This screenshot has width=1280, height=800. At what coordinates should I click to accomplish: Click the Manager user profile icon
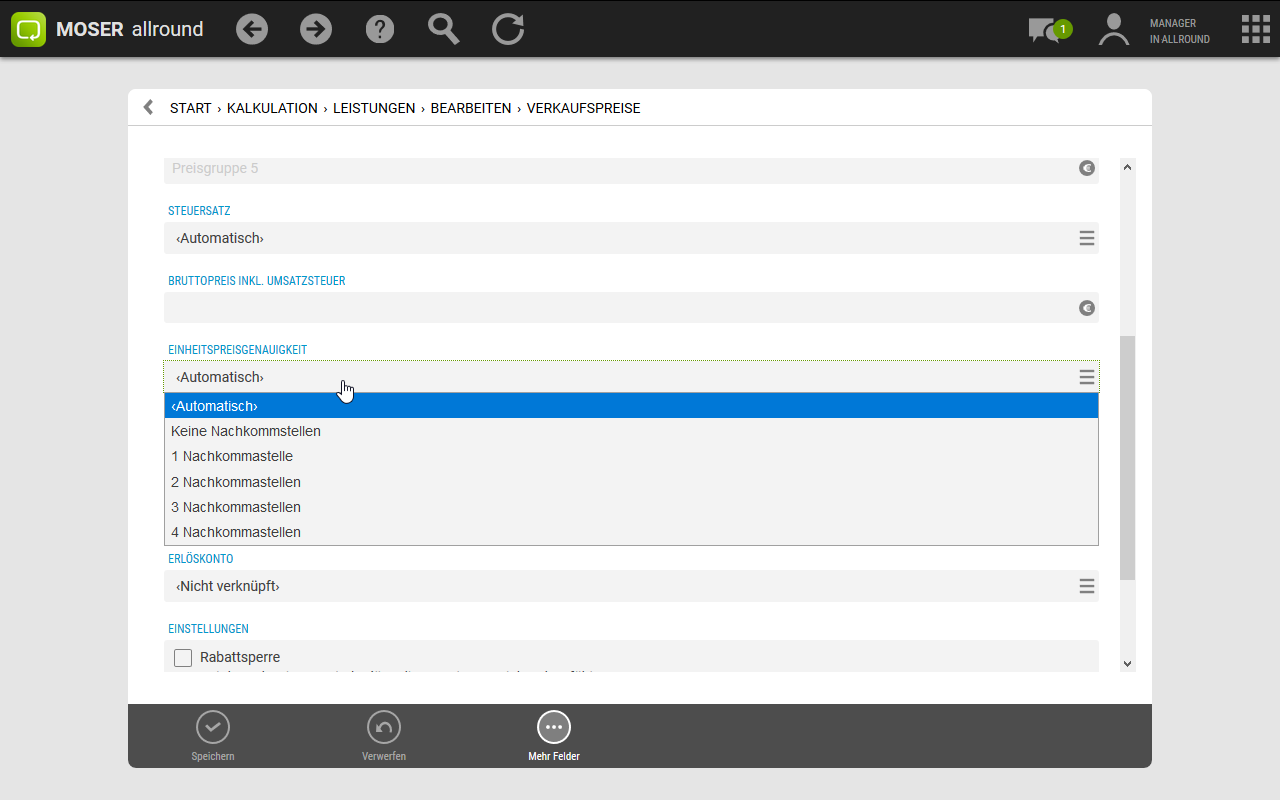1113,30
